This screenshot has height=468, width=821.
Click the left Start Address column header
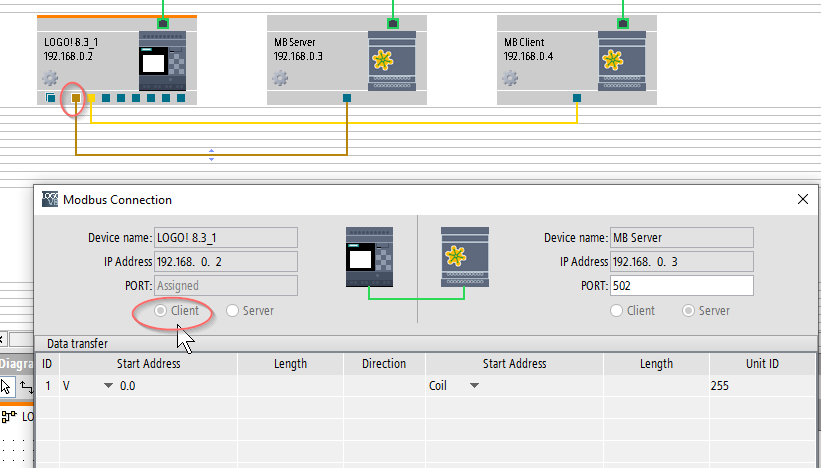point(148,364)
